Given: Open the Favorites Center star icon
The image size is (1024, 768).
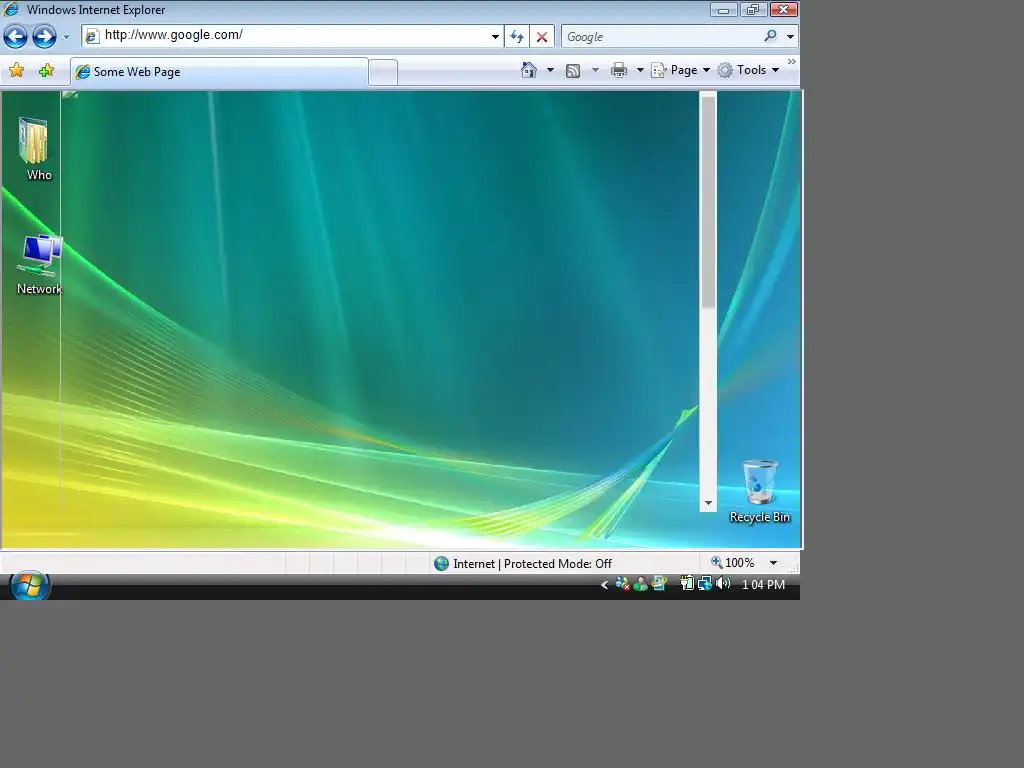Looking at the screenshot, I should coord(16,71).
